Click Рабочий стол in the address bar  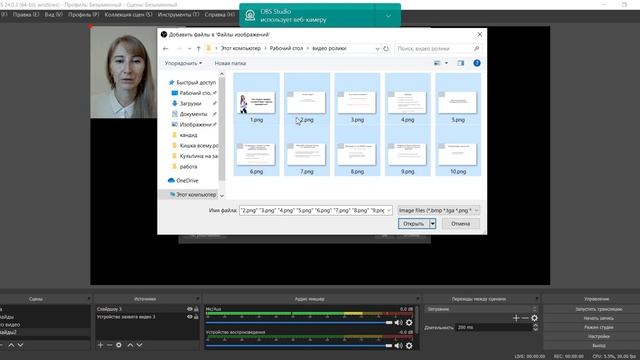pyautogui.click(x=286, y=49)
